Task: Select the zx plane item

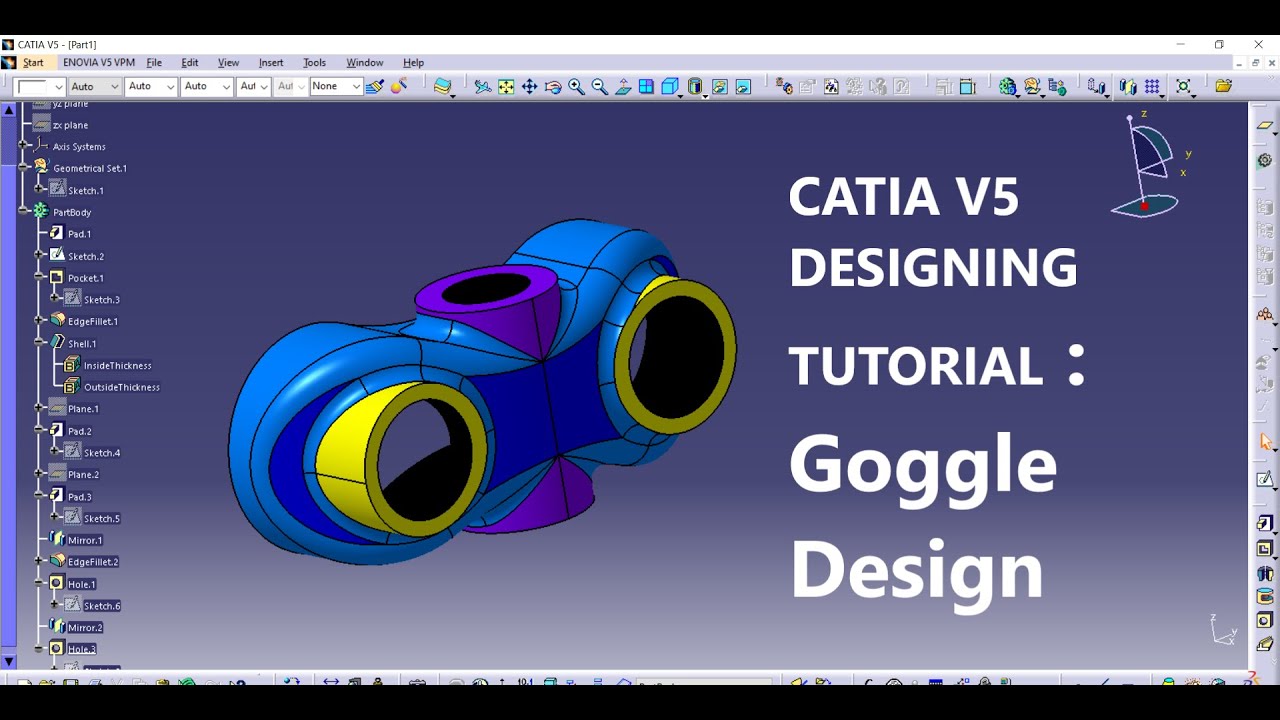Action: pos(70,125)
